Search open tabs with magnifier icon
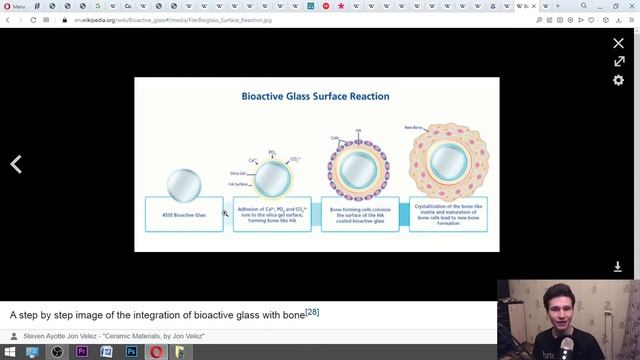Viewport: 640px width, 360px height. tap(584, 6)
